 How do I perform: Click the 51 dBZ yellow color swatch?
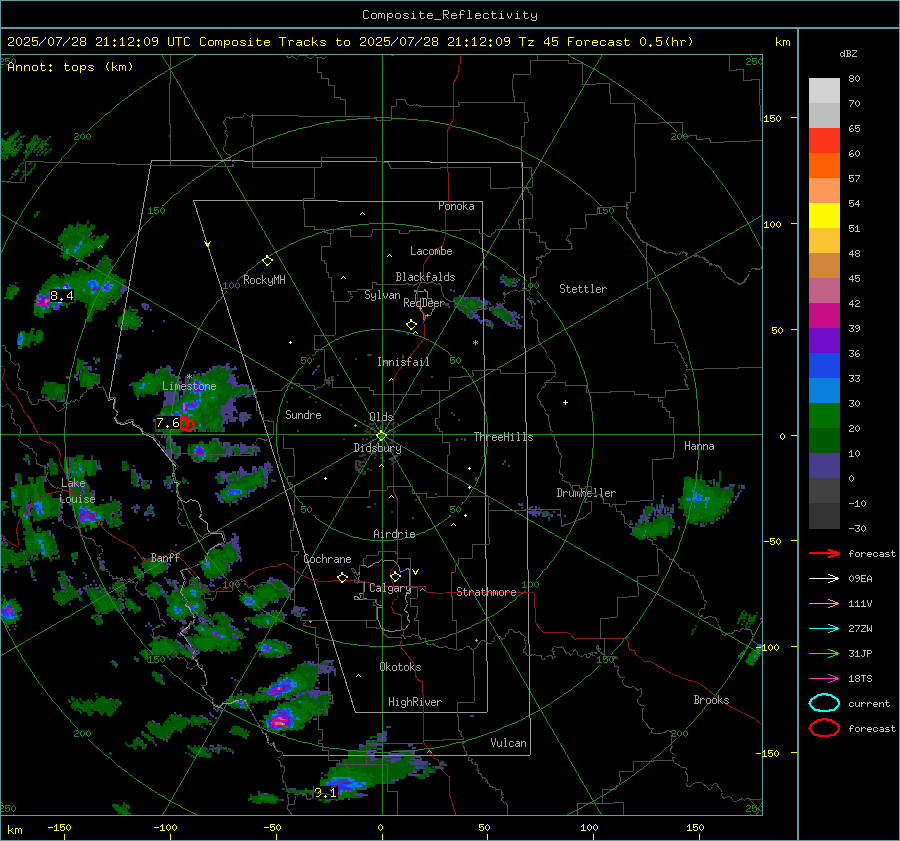pyautogui.click(x=824, y=216)
